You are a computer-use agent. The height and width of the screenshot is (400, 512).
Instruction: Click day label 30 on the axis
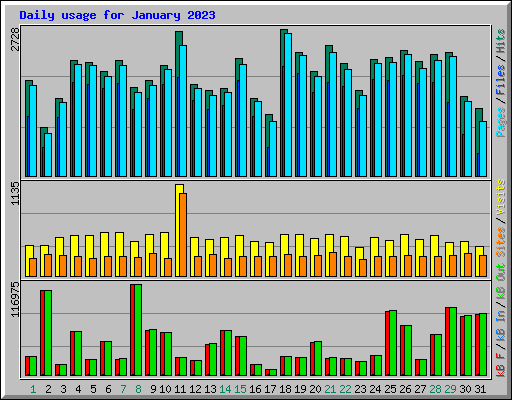[465, 389]
